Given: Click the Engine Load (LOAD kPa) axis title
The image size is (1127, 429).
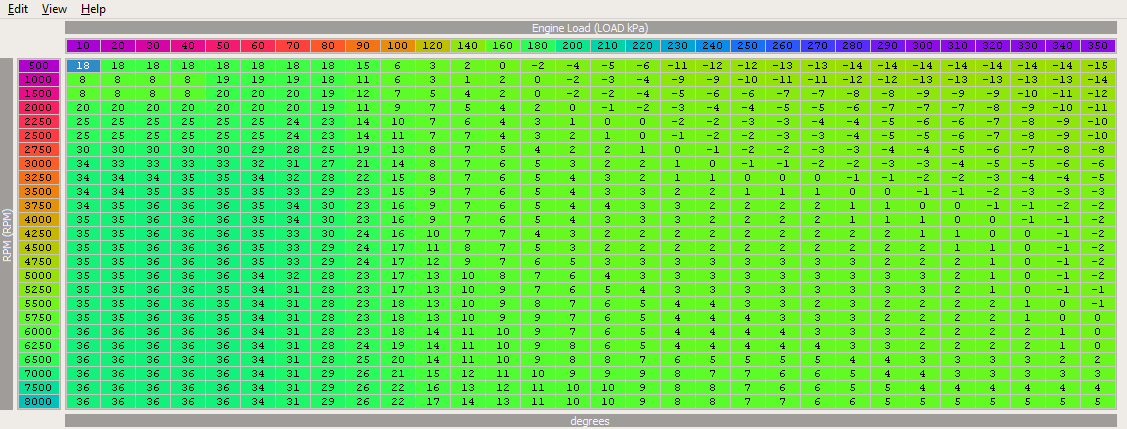Looking at the screenshot, I should (590, 28).
